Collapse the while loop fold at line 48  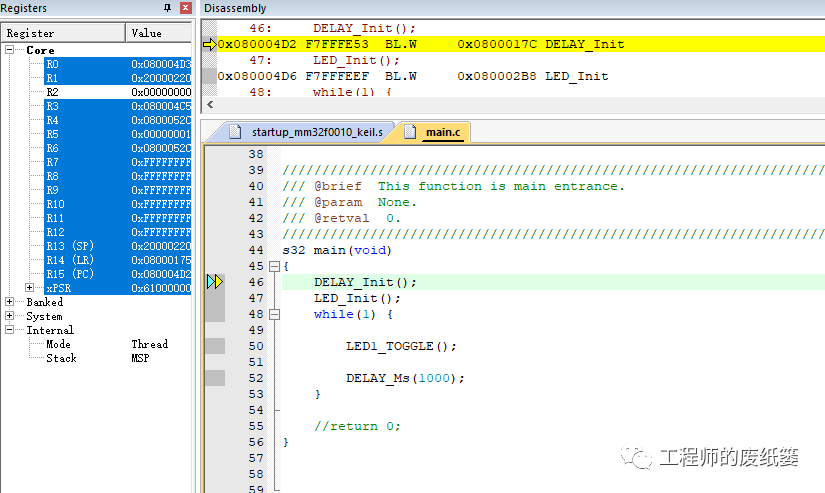coord(274,314)
